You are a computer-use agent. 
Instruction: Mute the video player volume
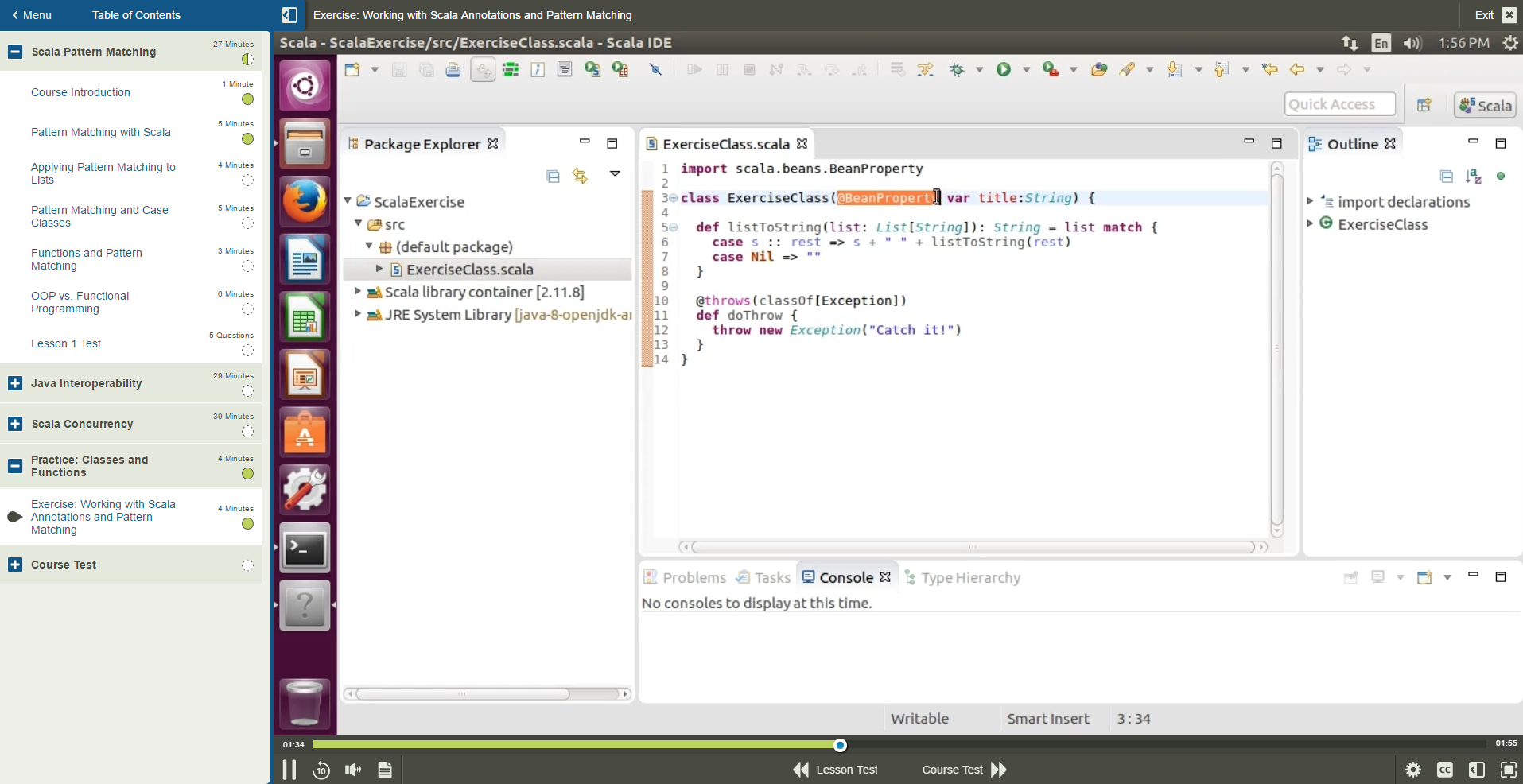tap(353, 769)
